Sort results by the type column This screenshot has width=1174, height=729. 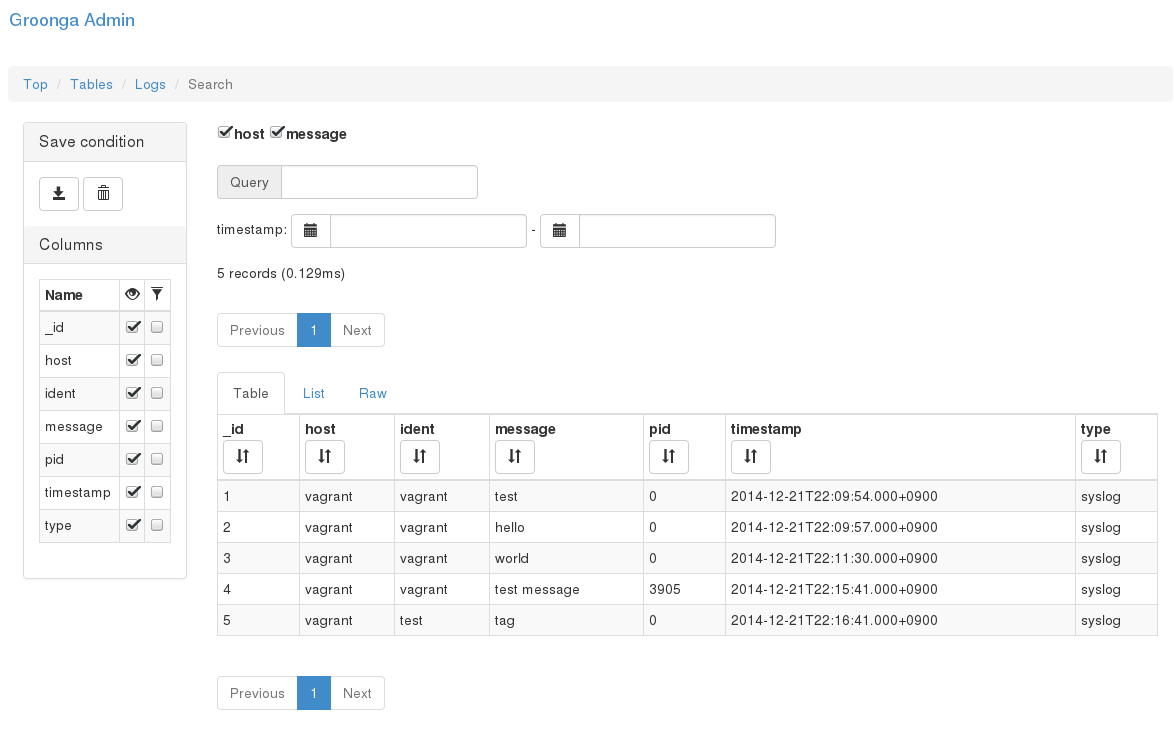coord(1100,457)
